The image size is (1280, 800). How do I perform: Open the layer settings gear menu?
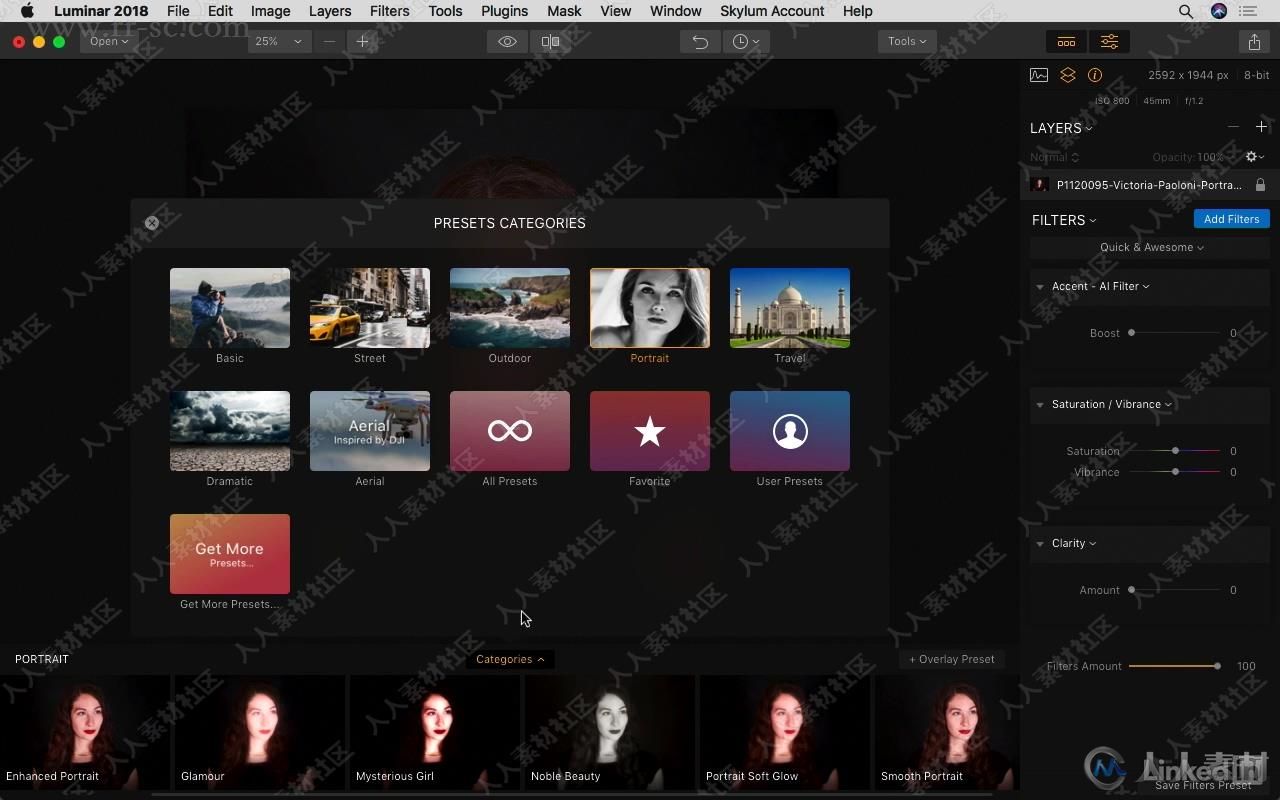(x=1254, y=157)
